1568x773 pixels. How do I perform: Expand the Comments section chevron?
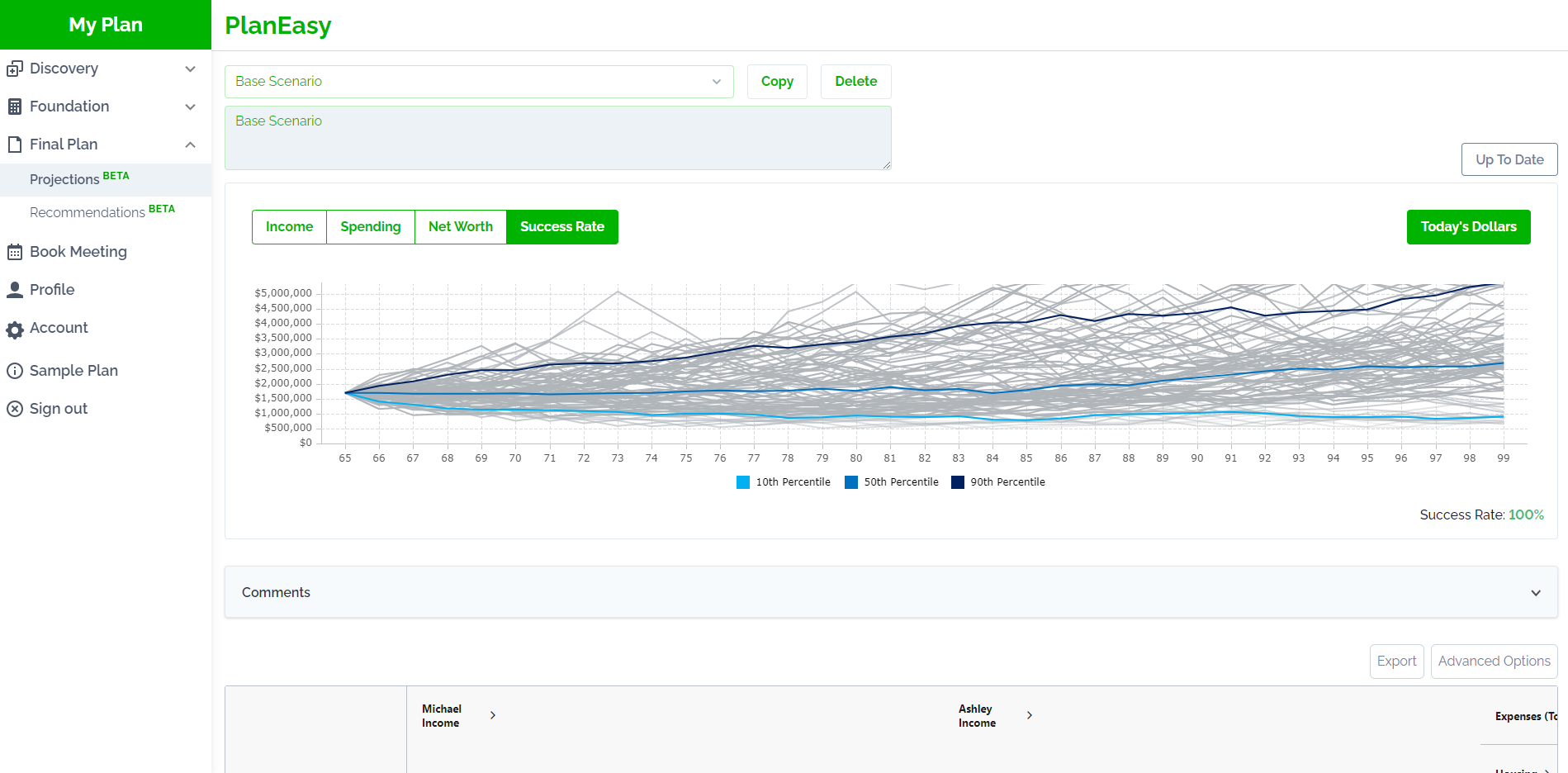pyautogui.click(x=1536, y=593)
